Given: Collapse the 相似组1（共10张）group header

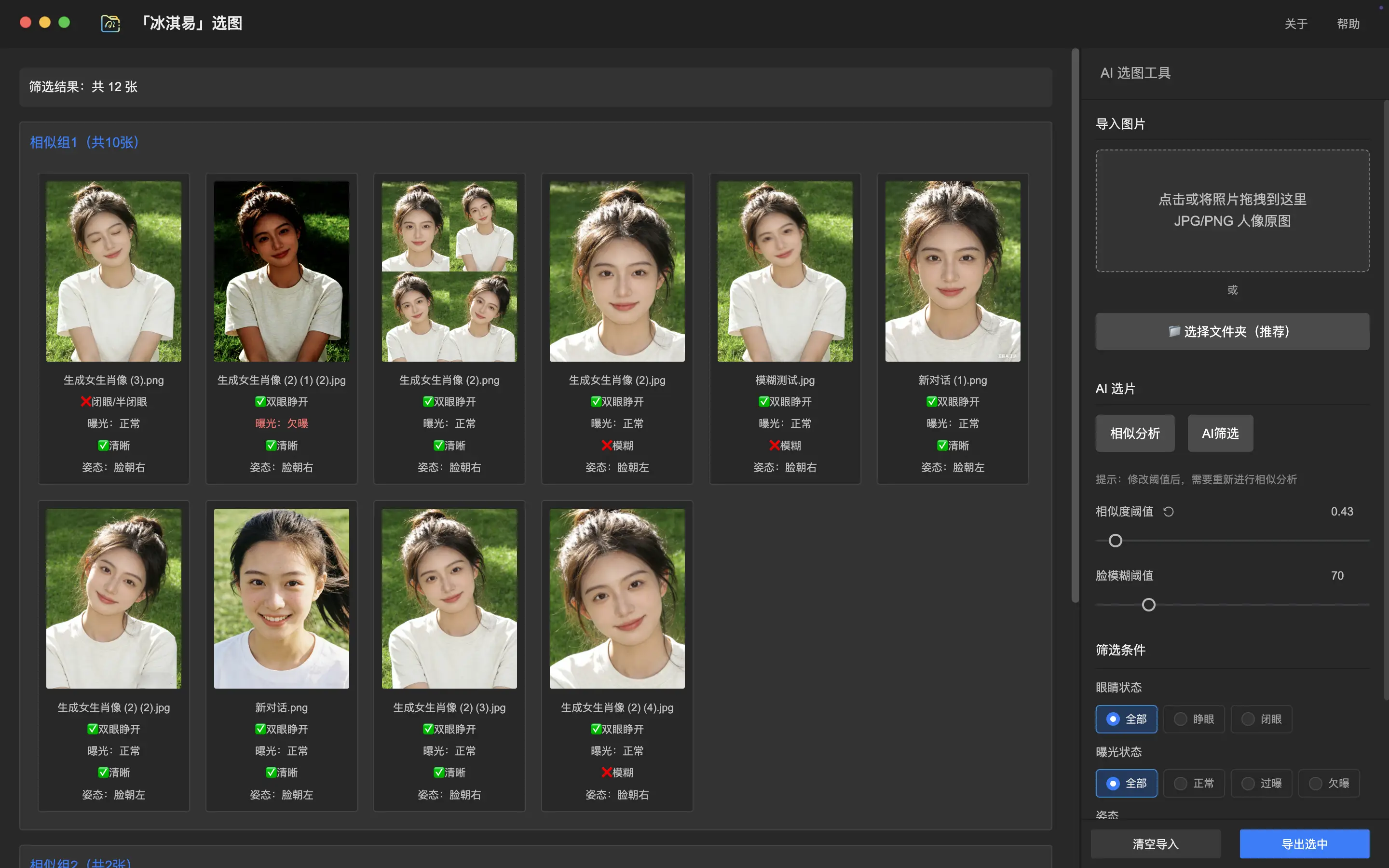Looking at the screenshot, I should tap(84, 142).
